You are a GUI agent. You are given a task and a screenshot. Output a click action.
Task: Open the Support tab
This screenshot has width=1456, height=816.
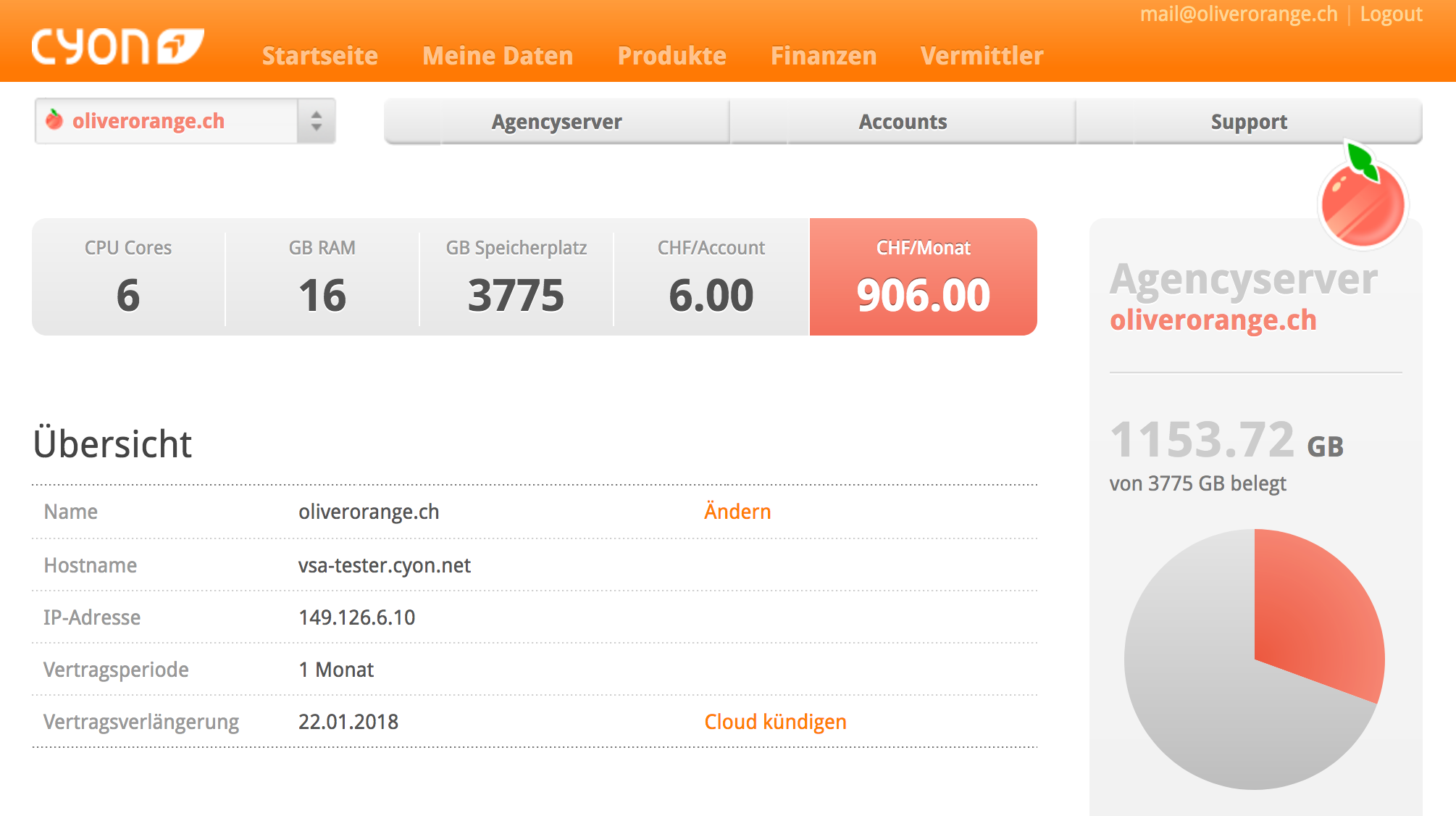coord(1249,122)
